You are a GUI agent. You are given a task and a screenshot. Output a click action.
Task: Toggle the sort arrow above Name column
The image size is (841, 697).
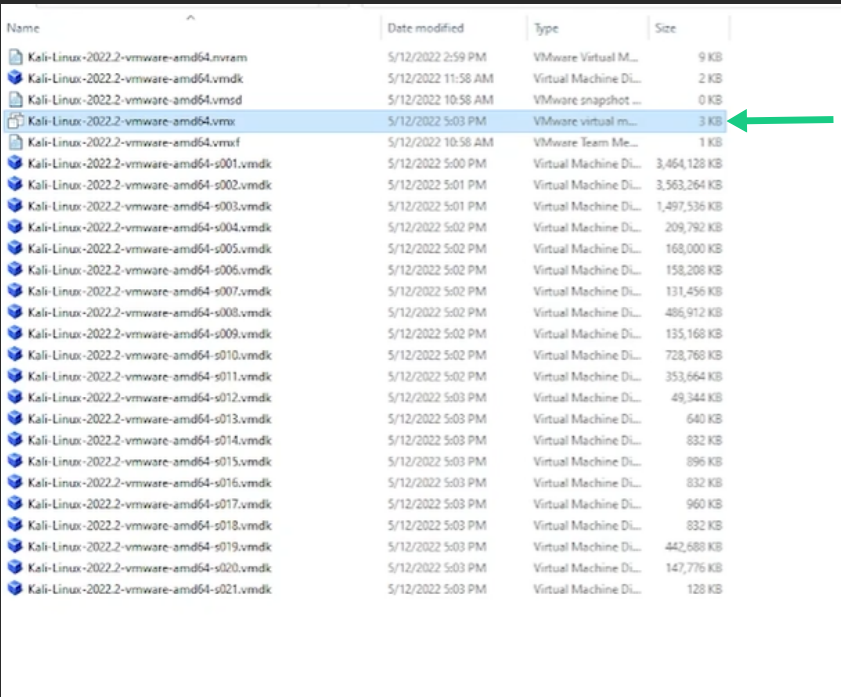point(190,18)
